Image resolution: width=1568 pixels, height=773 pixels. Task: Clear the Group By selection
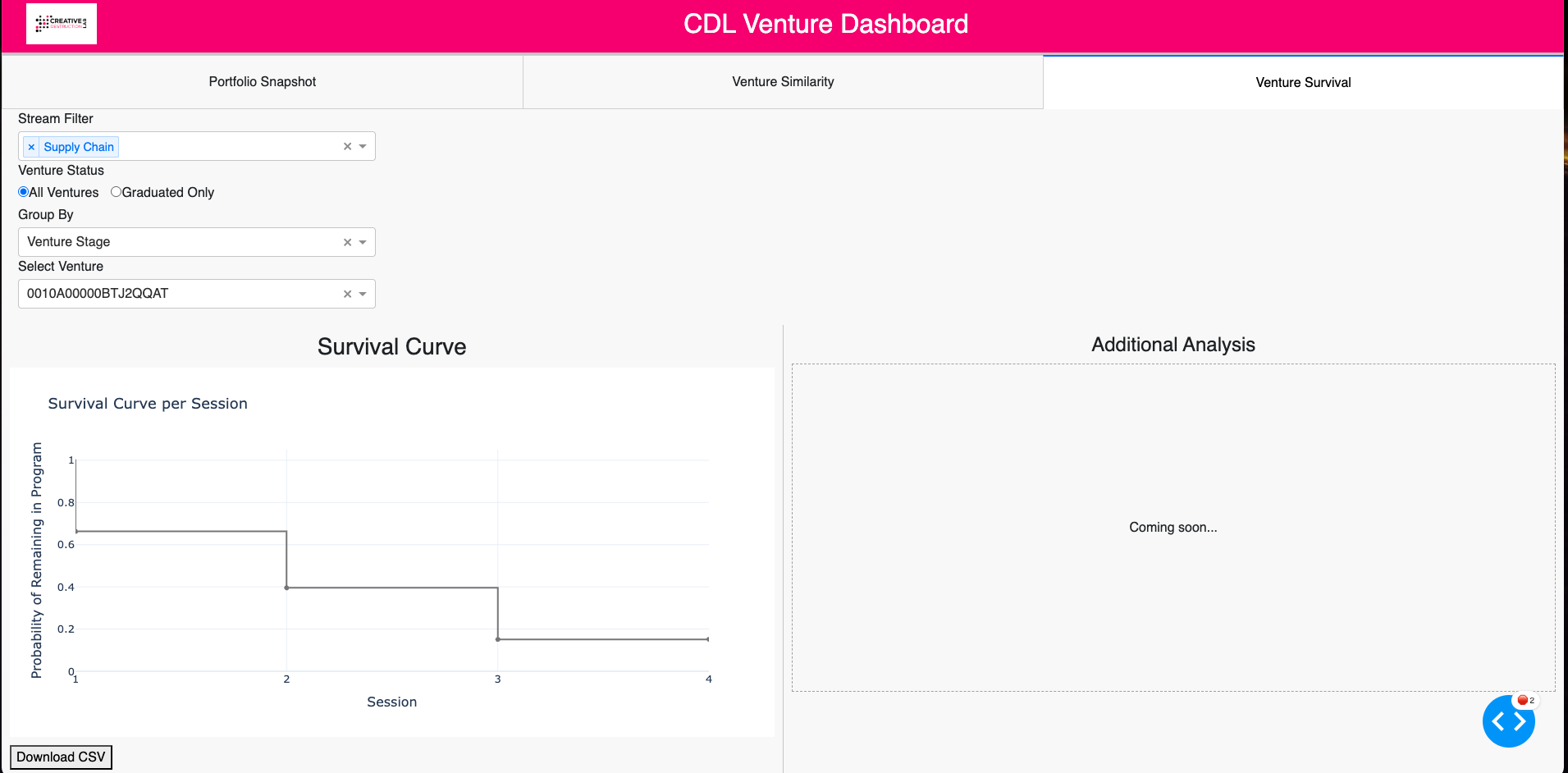tap(347, 242)
